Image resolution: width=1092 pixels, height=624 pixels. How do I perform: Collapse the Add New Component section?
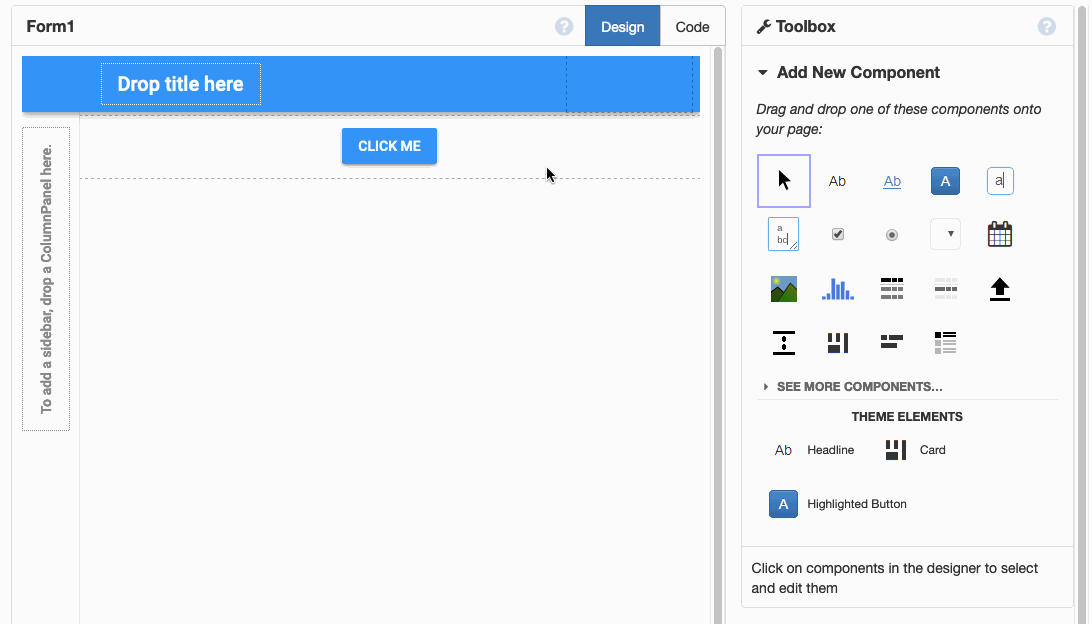[763, 73]
